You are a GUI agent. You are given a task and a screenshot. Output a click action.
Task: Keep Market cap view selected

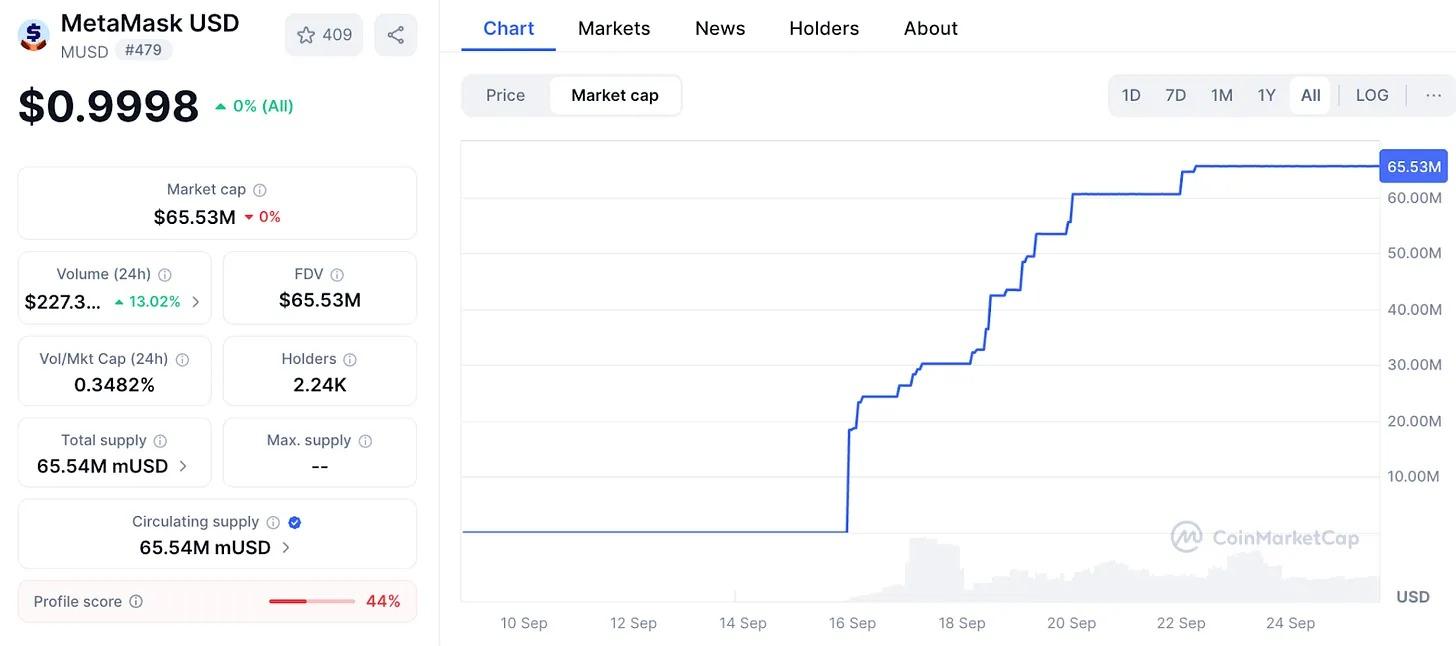pyautogui.click(x=615, y=95)
